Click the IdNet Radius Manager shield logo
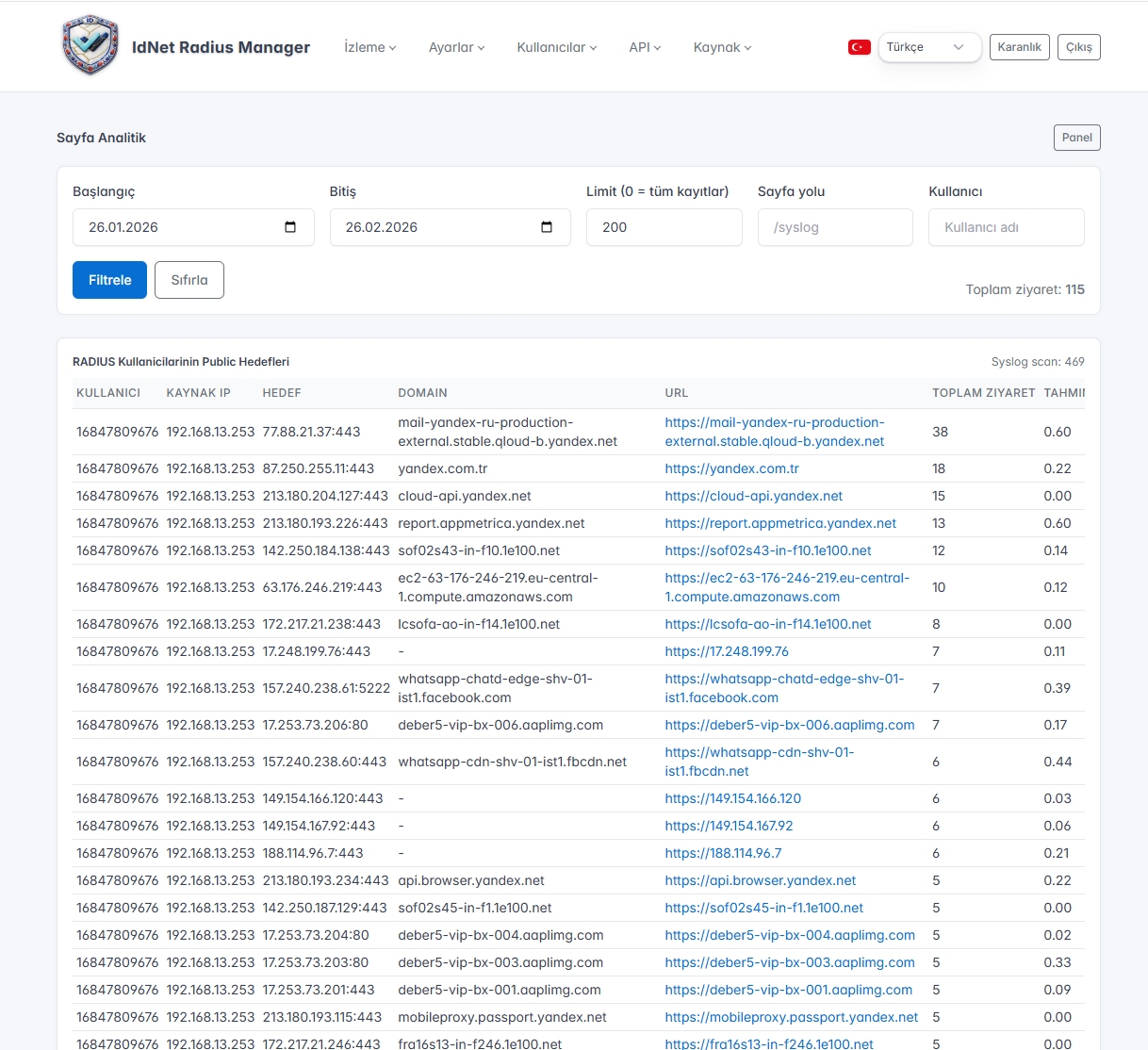The height and width of the screenshot is (1050, 1148). tap(90, 45)
